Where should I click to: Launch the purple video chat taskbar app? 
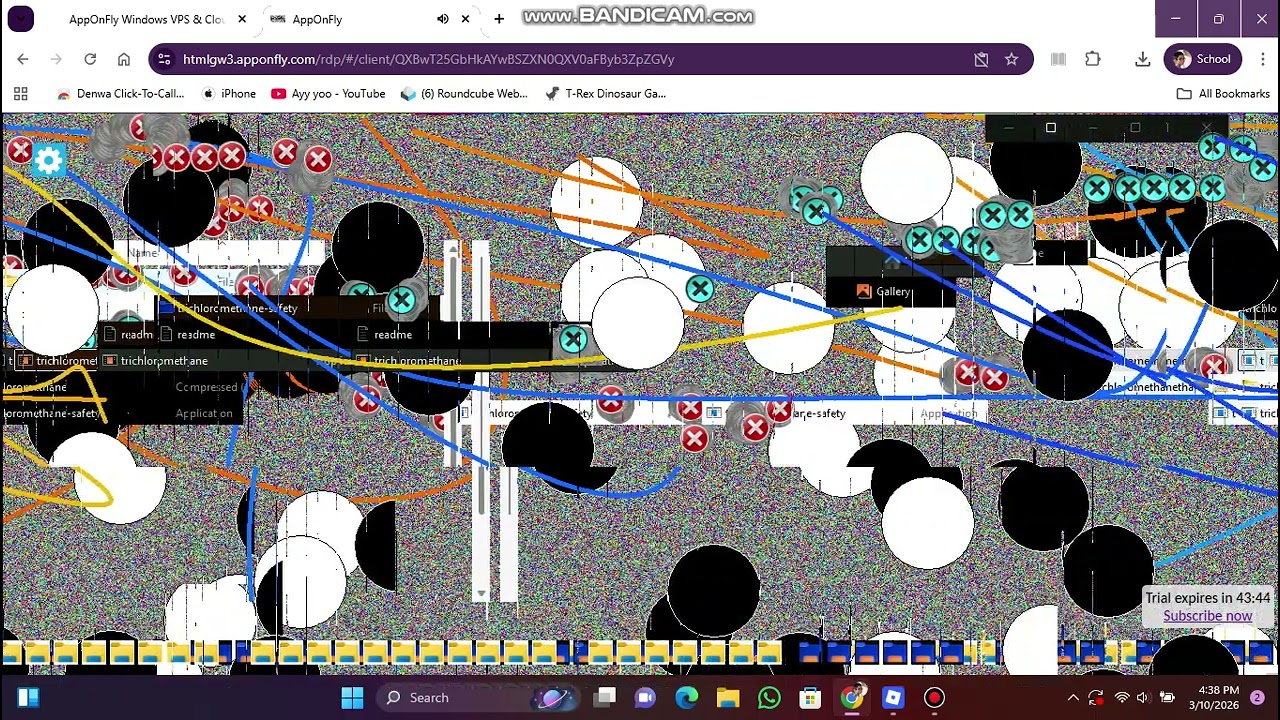[645, 698]
